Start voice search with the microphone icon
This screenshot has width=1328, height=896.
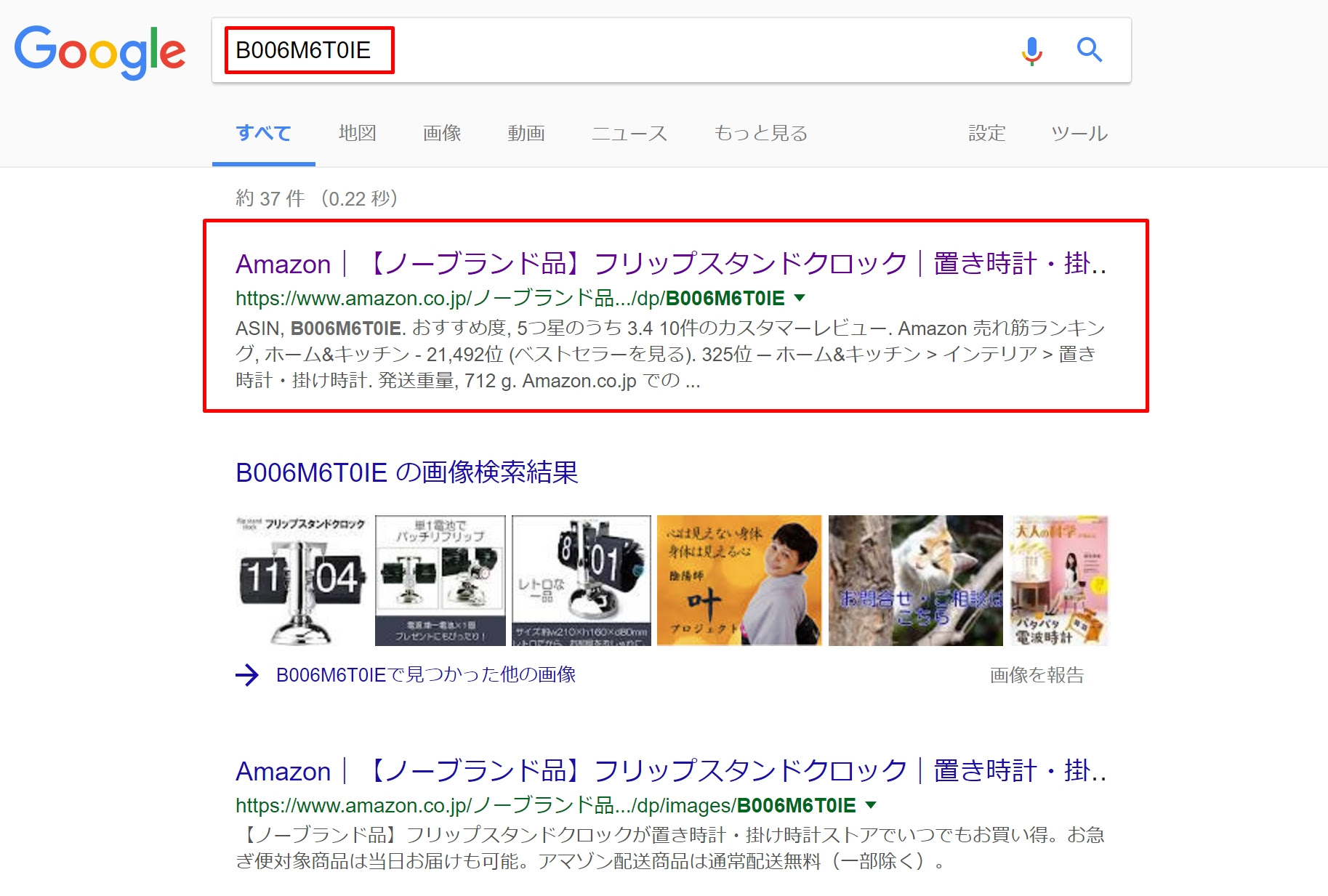tap(1030, 51)
